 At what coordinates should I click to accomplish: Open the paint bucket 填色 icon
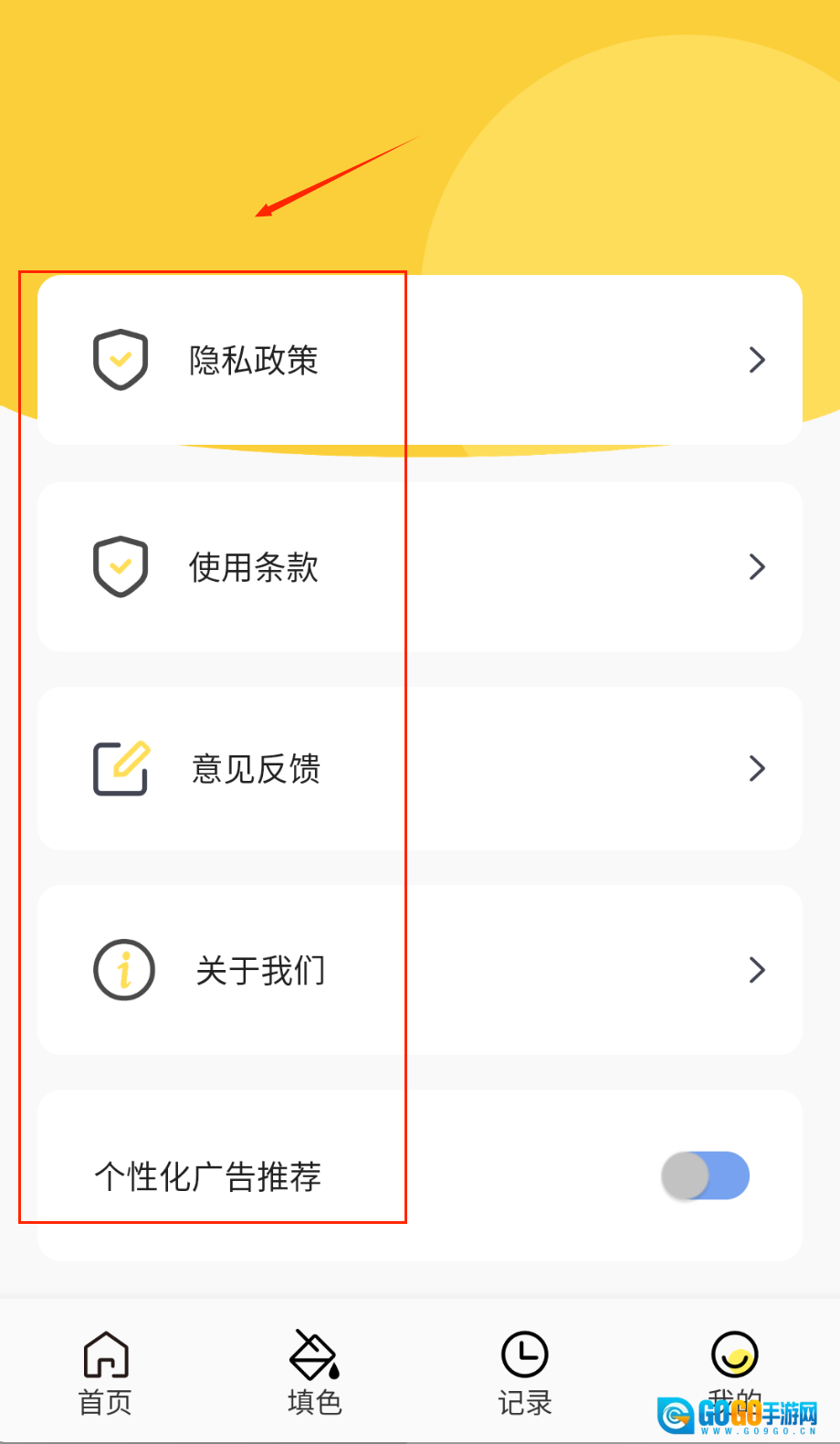314,1354
